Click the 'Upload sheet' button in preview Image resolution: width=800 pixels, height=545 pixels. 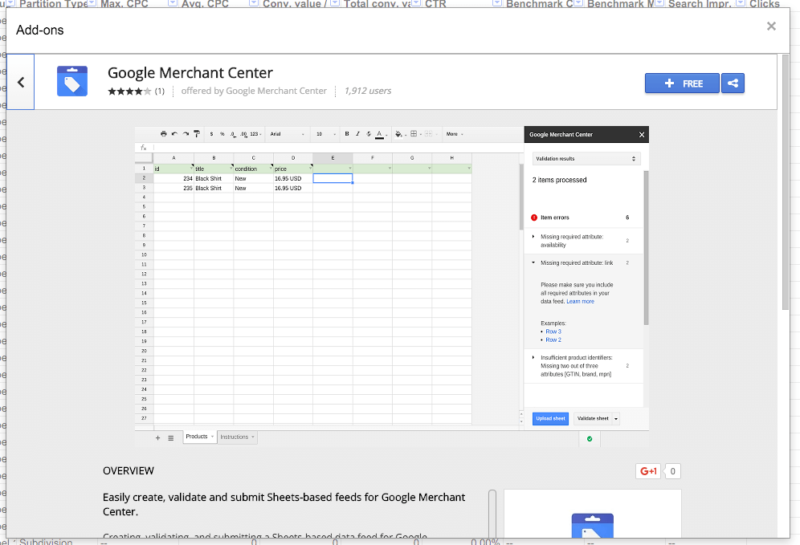pos(551,418)
